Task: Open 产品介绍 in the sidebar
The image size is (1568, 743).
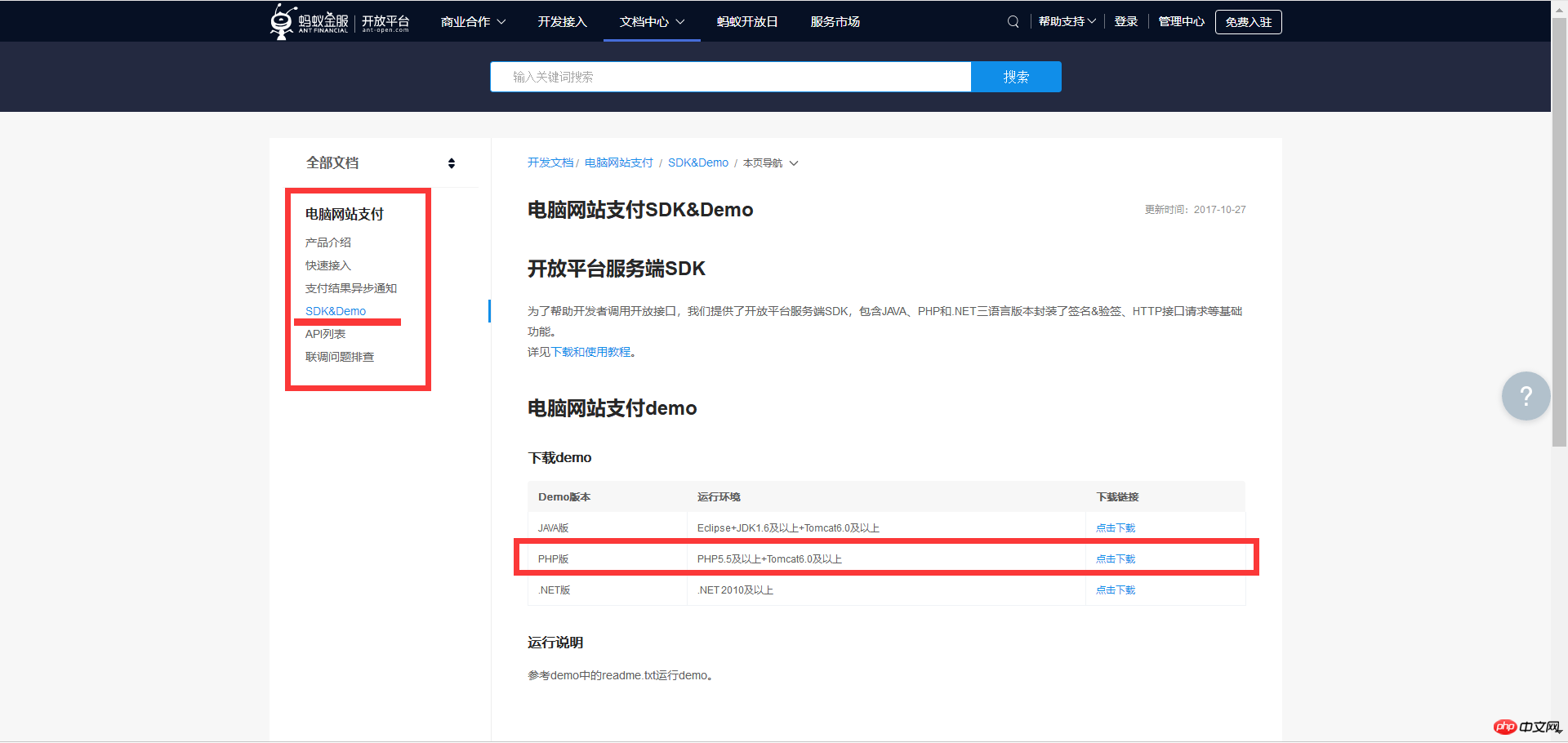Action: pyautogui.click(x=328, y=242)
